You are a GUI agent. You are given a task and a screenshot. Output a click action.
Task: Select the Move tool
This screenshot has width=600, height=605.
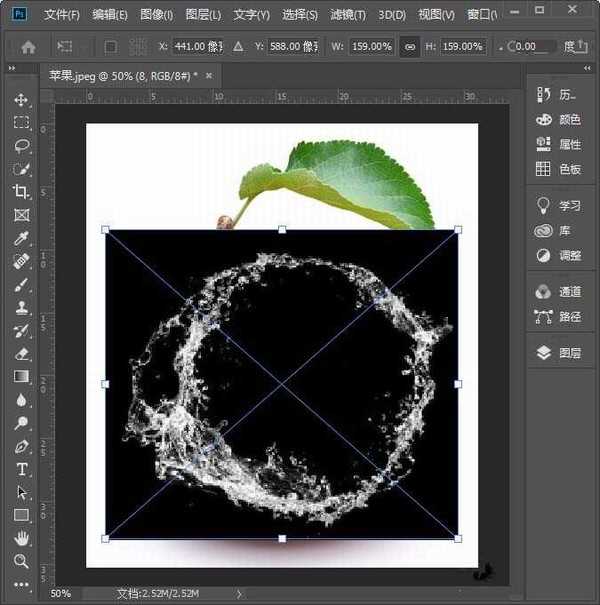point(21,100)
